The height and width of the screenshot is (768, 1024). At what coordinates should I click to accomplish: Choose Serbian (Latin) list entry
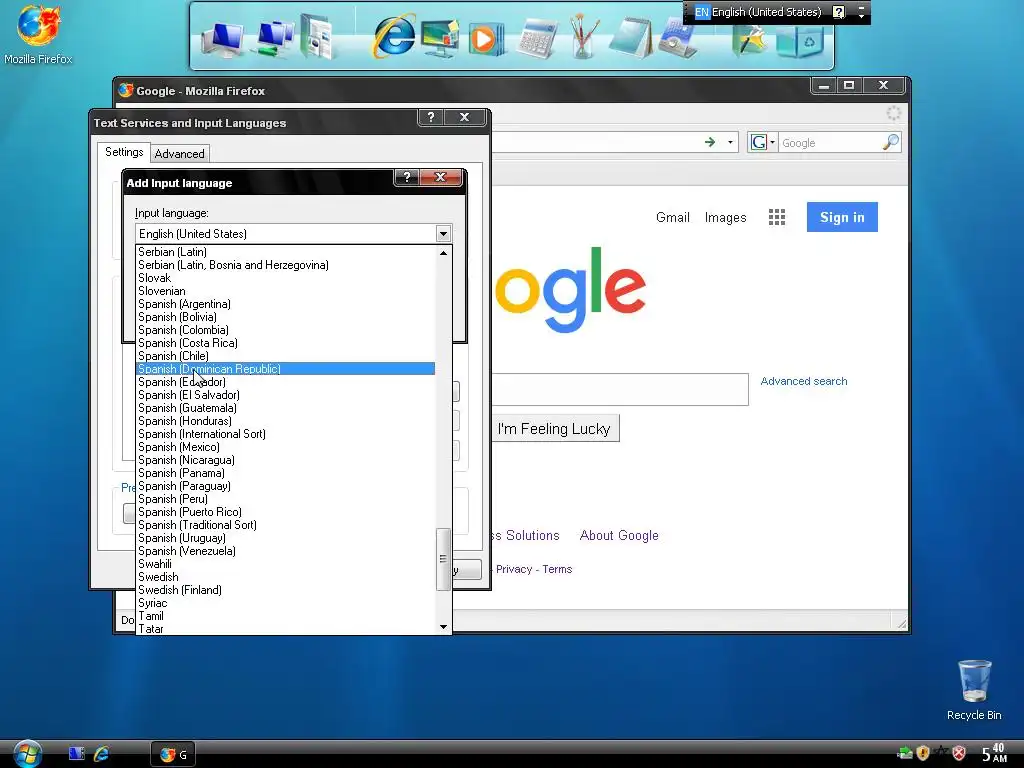[x=285, y=252]
